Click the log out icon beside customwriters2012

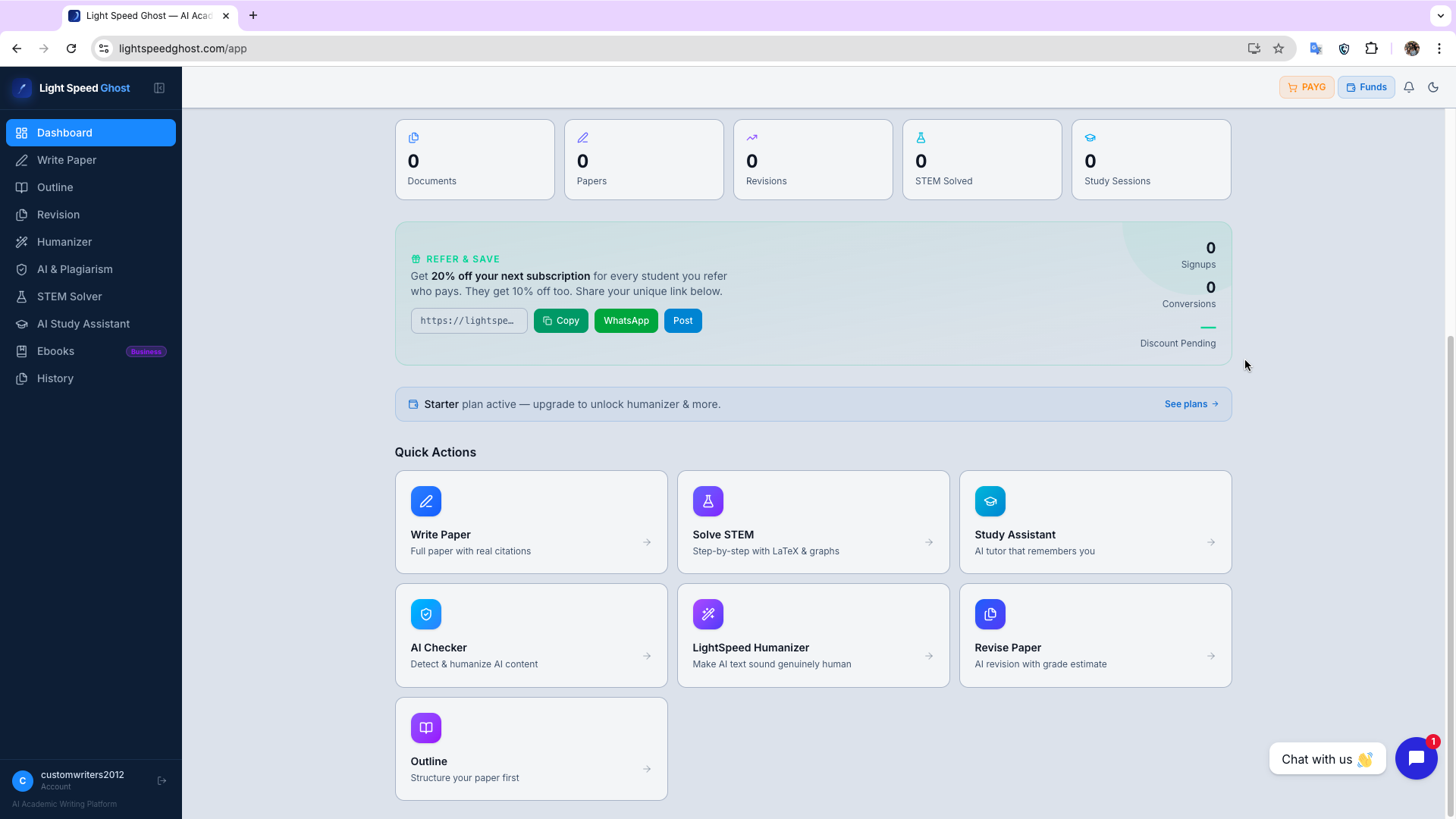point(162,780)
